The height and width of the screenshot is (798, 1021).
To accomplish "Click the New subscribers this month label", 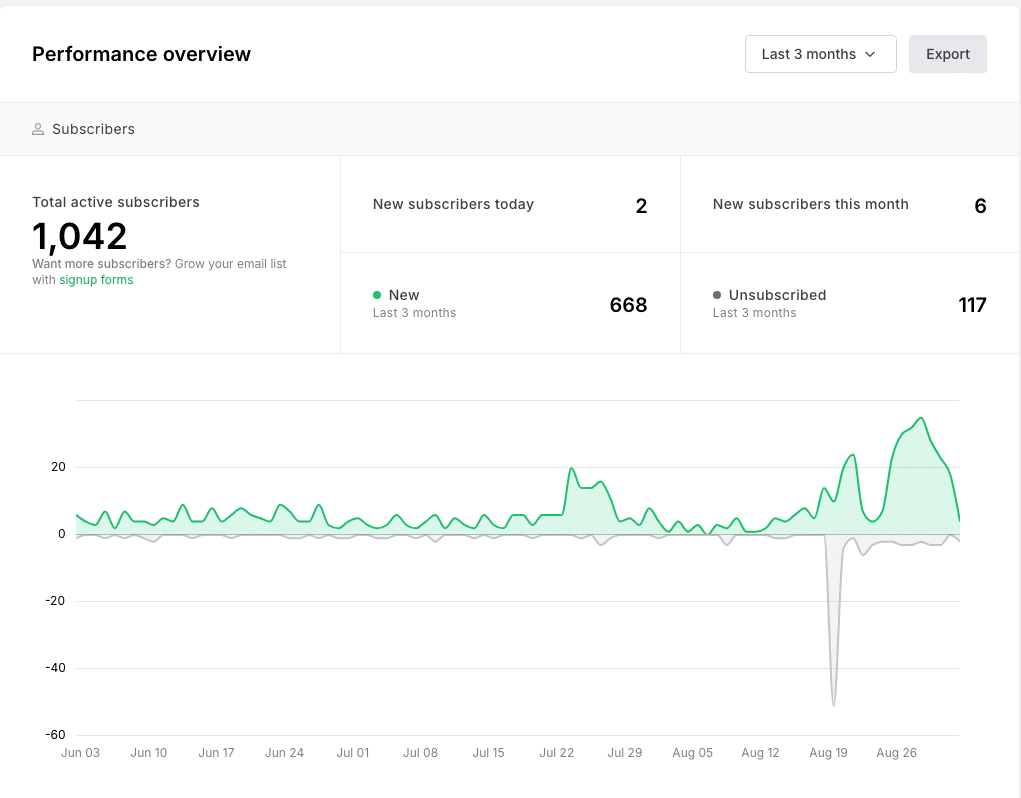I will click(810, 204).
